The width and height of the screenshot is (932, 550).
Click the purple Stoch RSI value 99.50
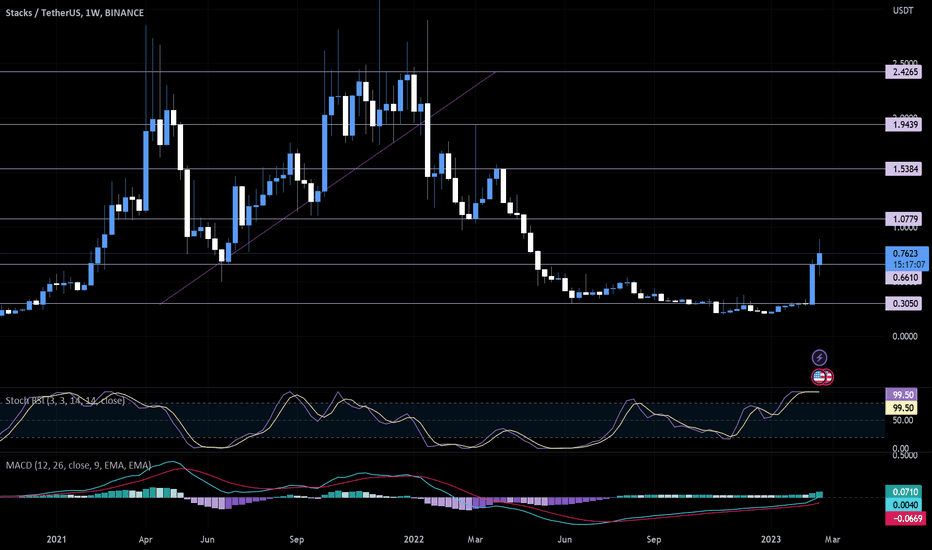(x=902, y=395)
